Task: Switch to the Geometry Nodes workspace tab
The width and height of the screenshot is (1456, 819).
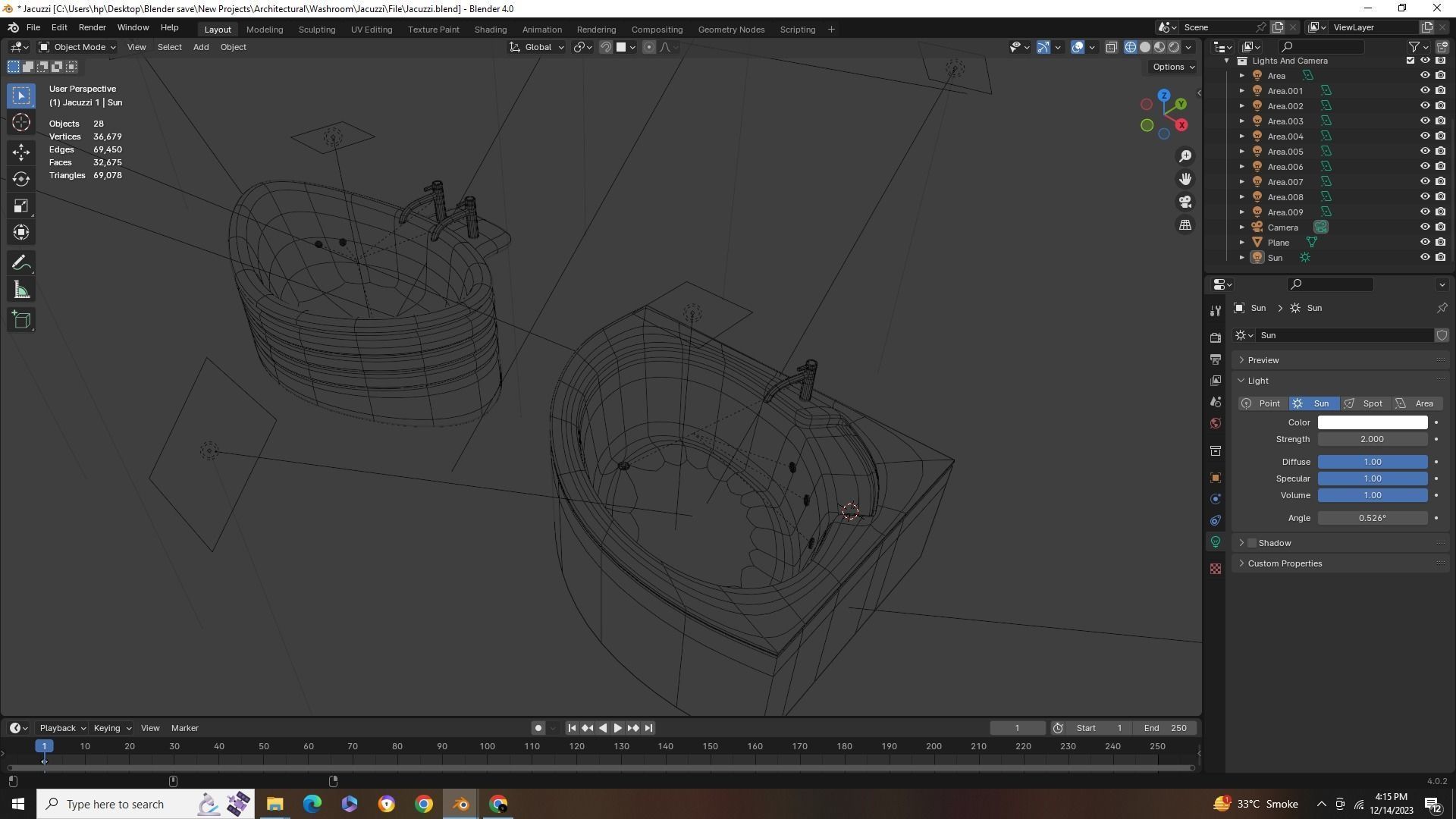Action: (731, 30)
